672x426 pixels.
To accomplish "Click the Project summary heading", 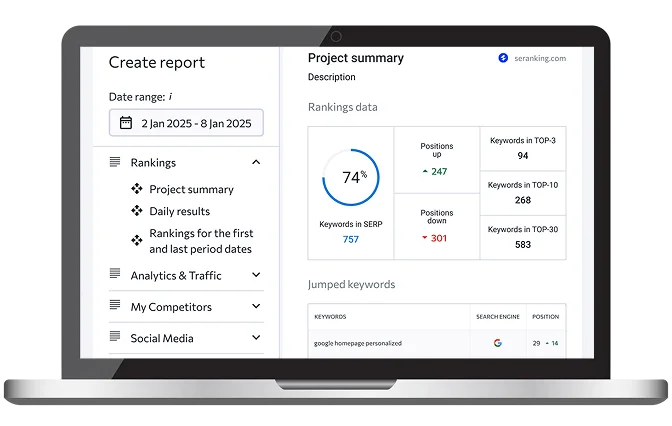I will tap(356, 58).
